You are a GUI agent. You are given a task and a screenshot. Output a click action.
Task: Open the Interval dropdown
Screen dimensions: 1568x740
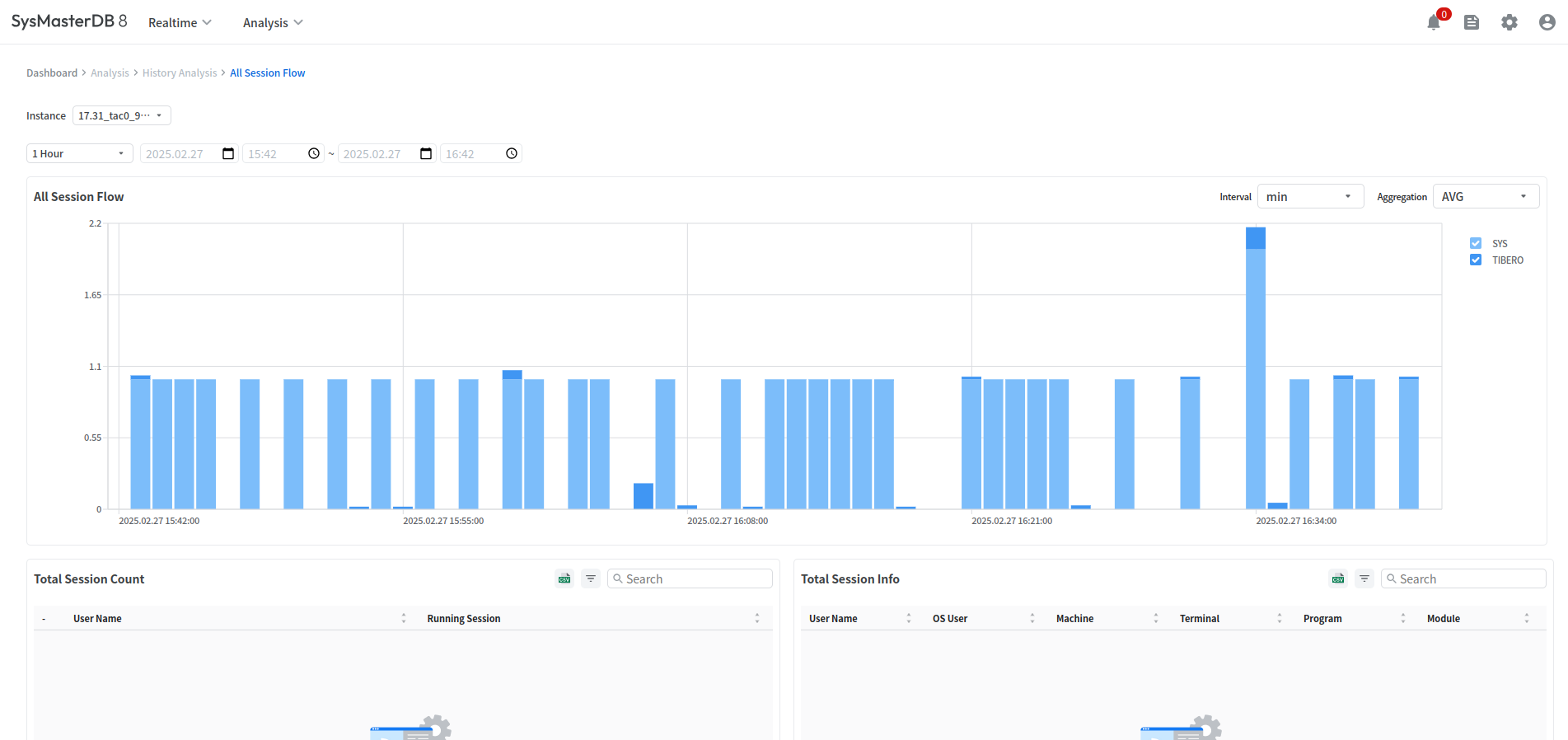pos(1311,196)
